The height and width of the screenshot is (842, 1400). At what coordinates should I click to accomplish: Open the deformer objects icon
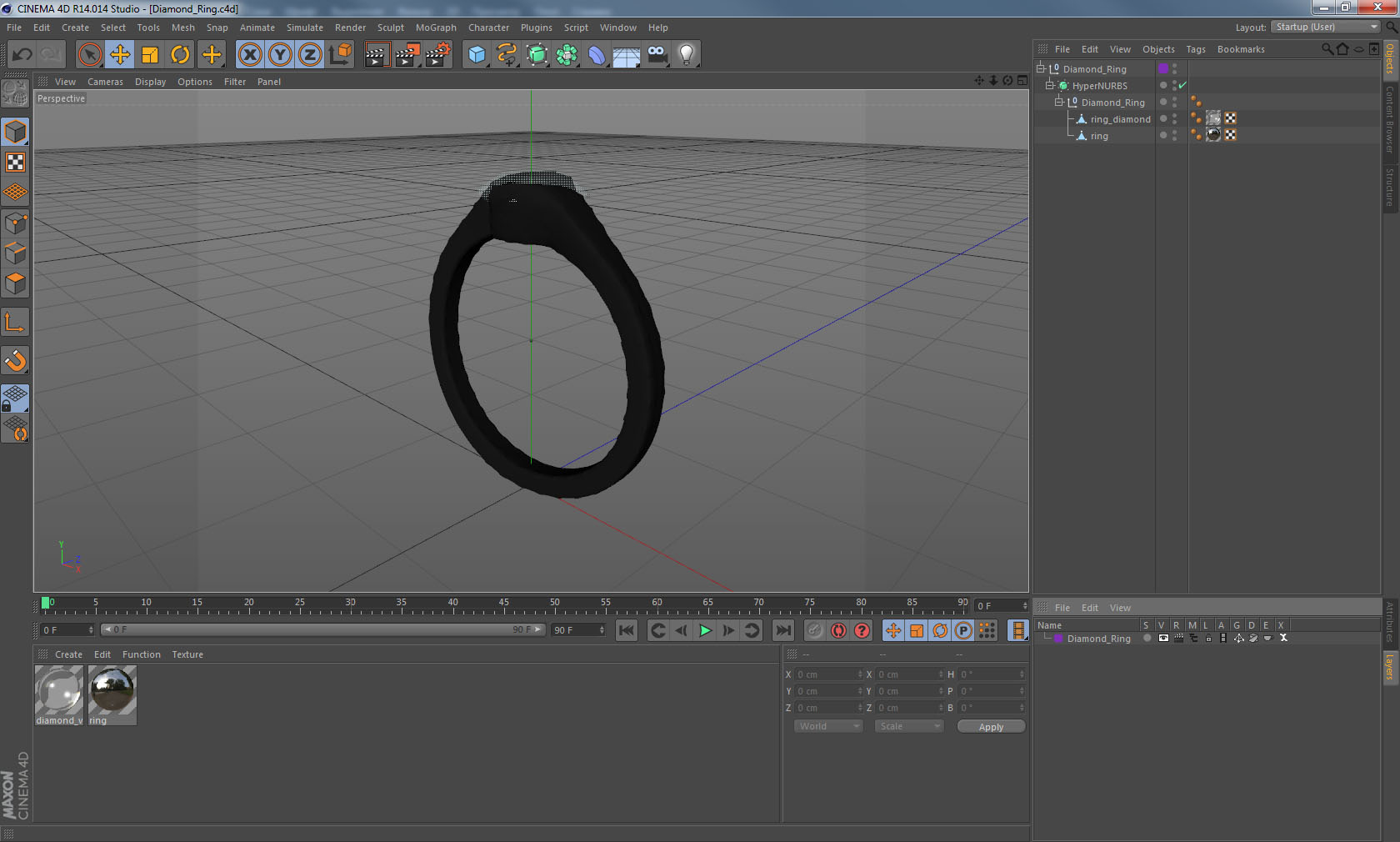597,55
